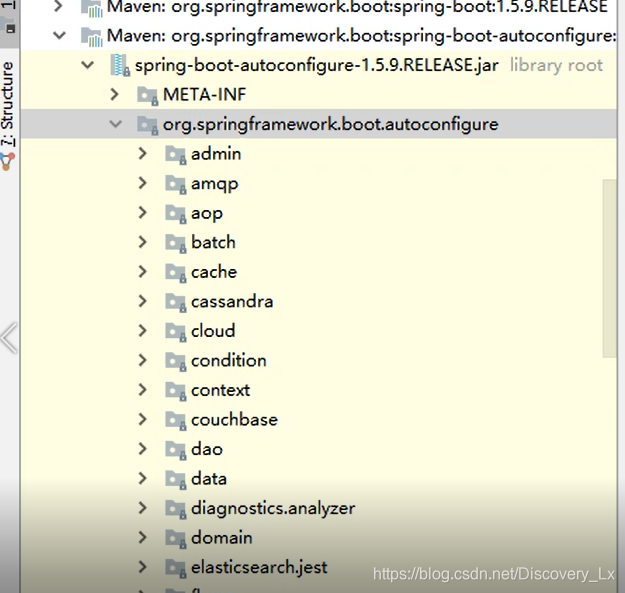The image size is (625, 593).
Task: Expand the aop package
Action: point(143,213)
